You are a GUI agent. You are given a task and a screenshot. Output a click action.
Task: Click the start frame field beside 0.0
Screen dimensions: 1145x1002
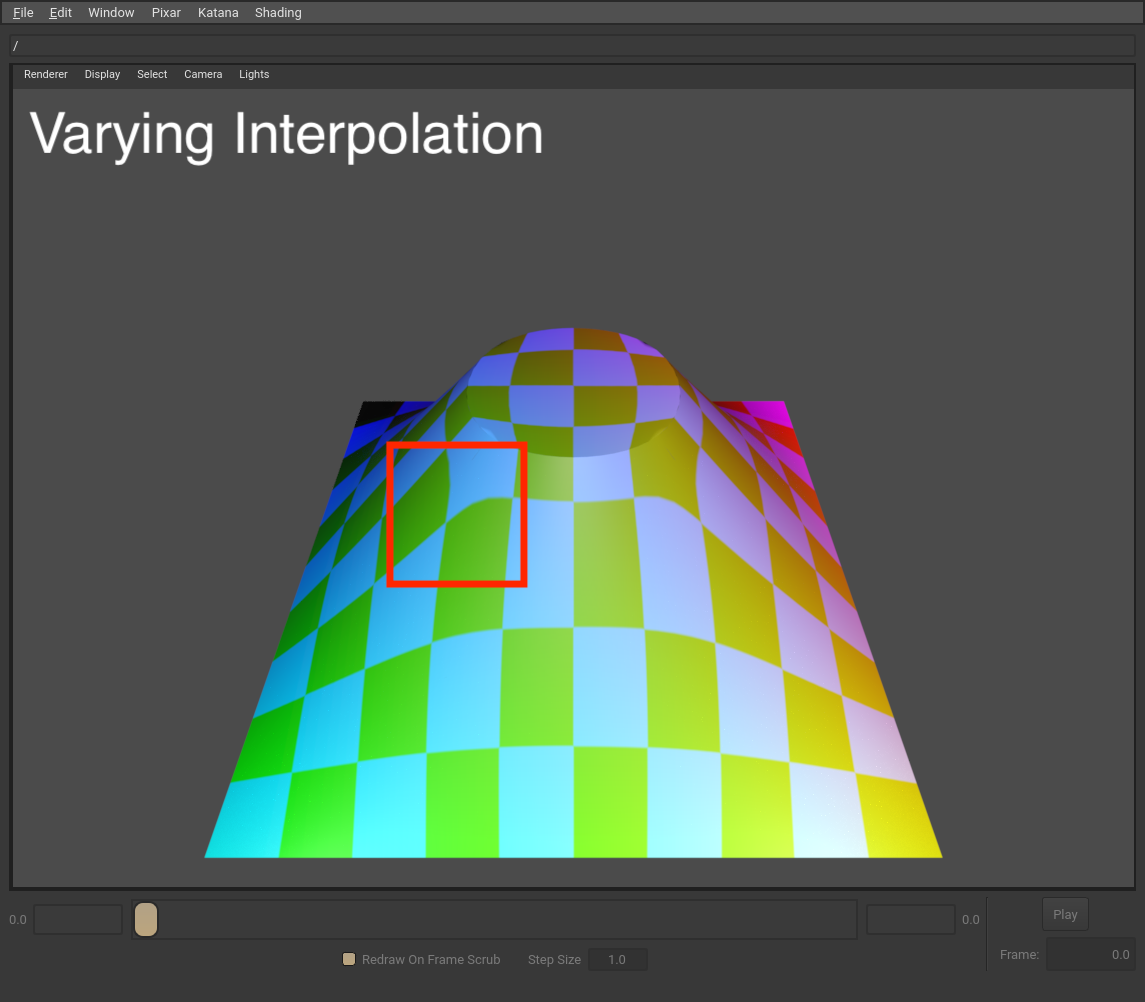coord(77,919)
